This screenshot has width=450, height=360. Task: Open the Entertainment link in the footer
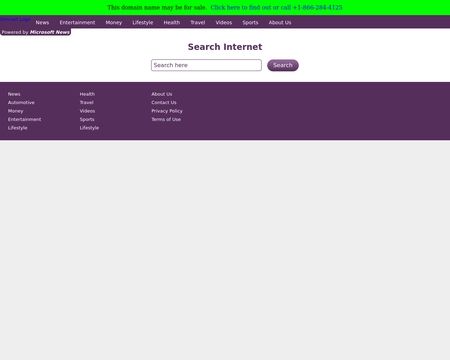pyautogui.click(x=25, y=119)
